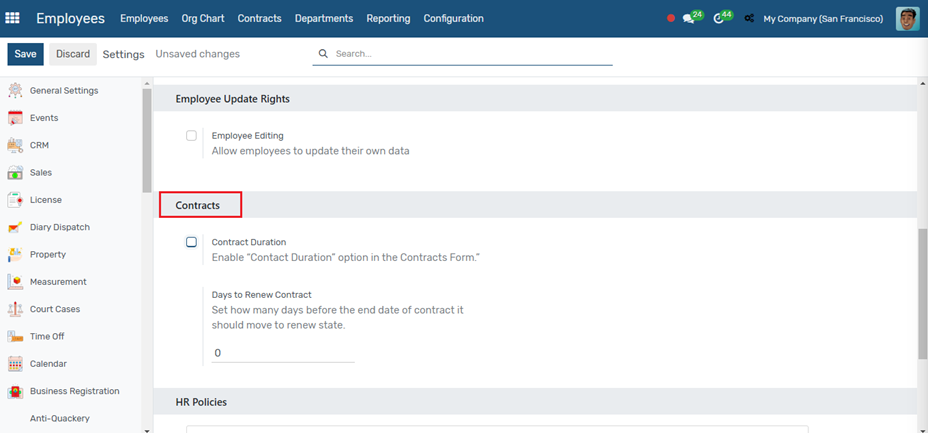Select the CRM icon in the sidebar
The width and height of the screenshot is (928, 433).
[15, 145]
